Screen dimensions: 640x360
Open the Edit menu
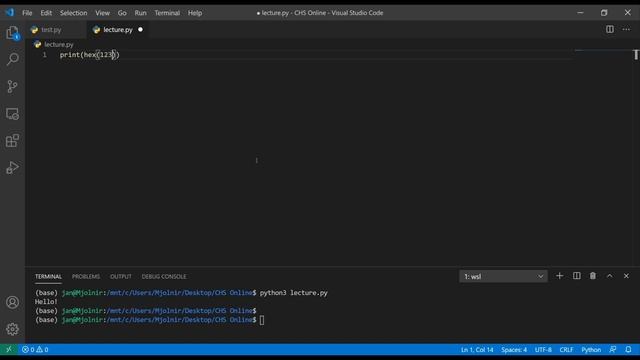46,13
